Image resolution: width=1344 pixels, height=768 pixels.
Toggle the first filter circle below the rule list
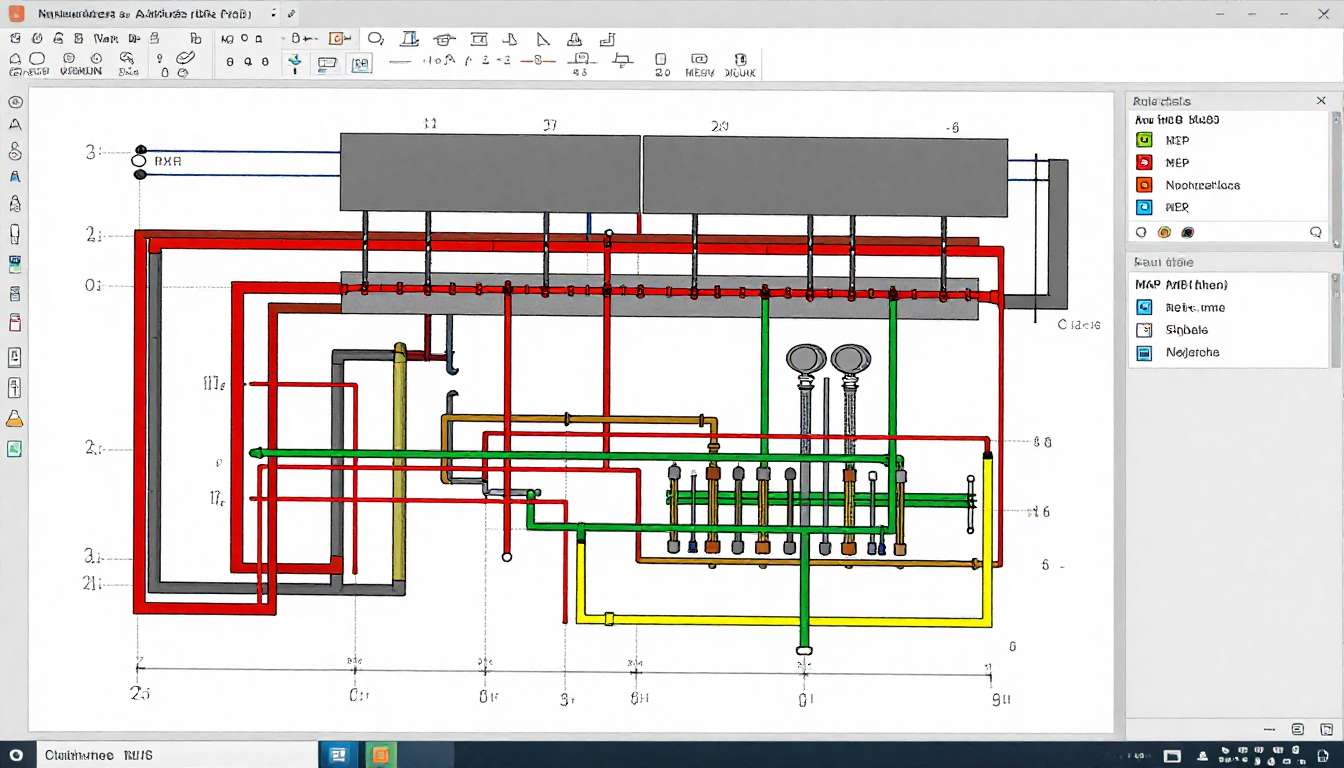tap(1141, 231)
